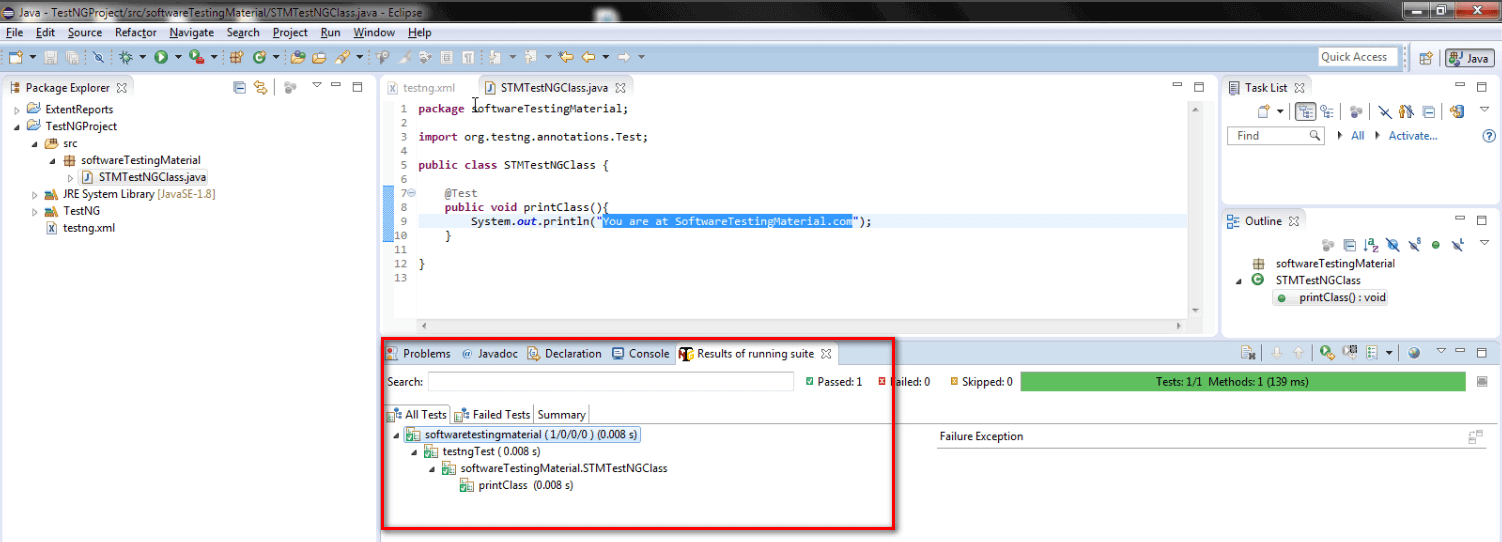Screen dimensions: 1502x542
Task: Click the Save icon in main toolbar
Action: coord(50,57)
